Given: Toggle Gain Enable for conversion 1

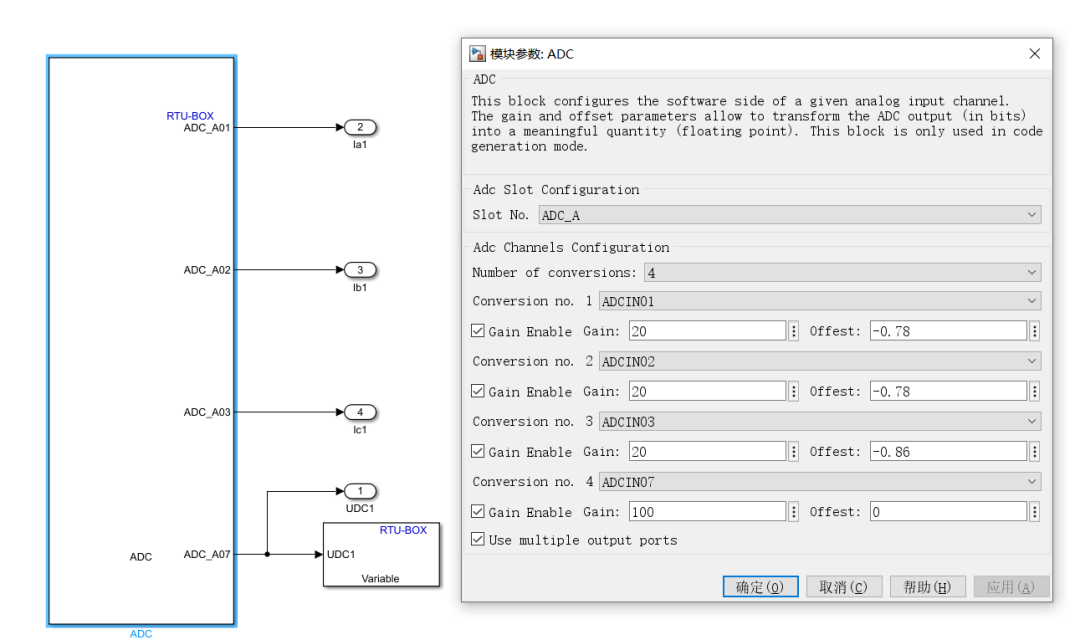Looking at the screenshot, I should (478, 331).
